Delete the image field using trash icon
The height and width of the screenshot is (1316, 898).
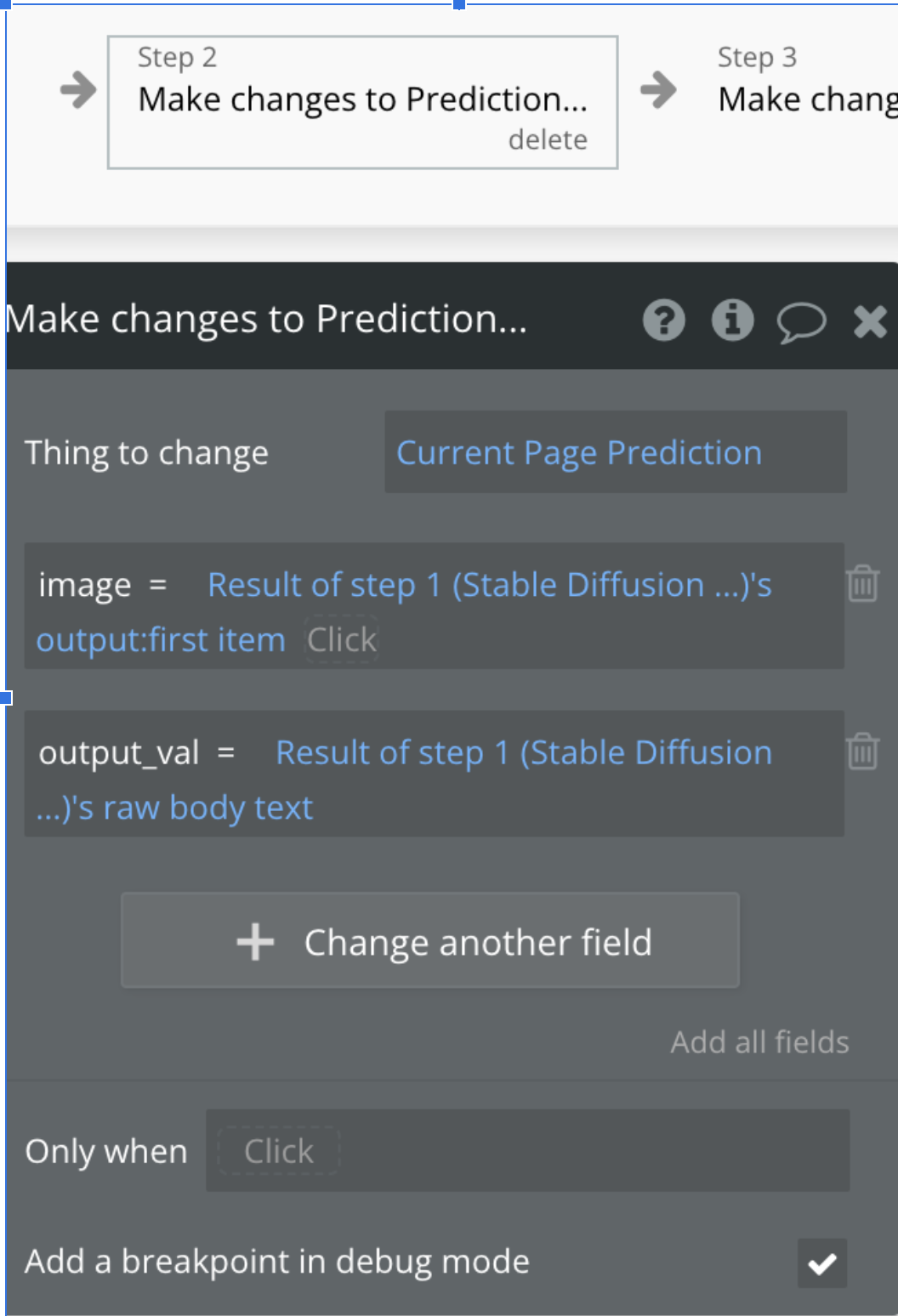[862, 584]
